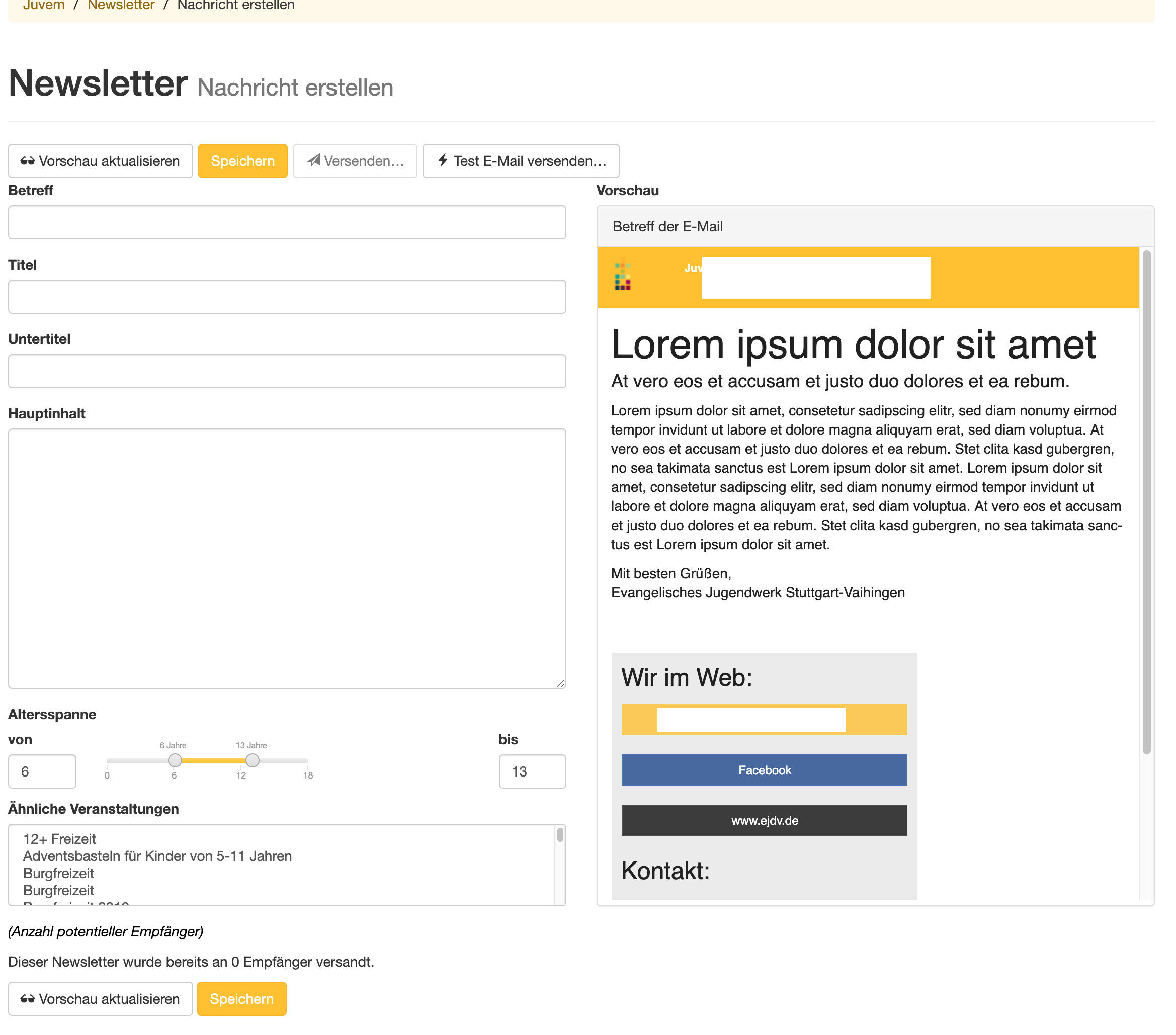
Task: Click the top orange Speichern button
Action: pos(243,161)
